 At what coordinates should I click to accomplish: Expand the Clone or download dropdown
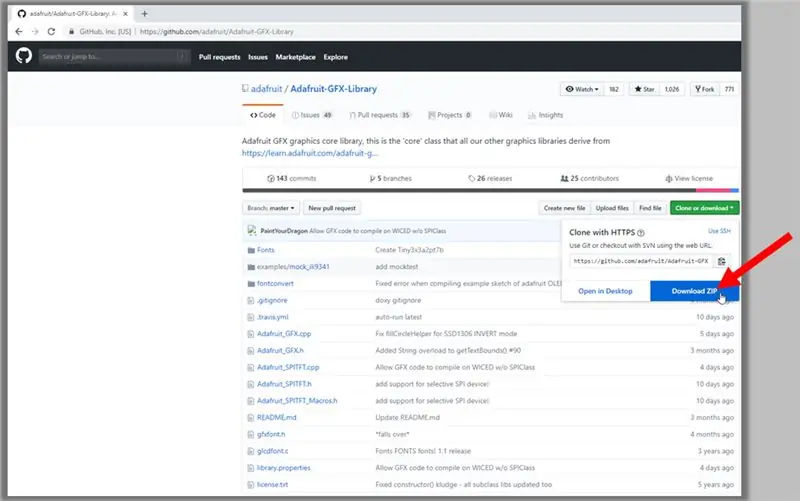pos(704,208)
